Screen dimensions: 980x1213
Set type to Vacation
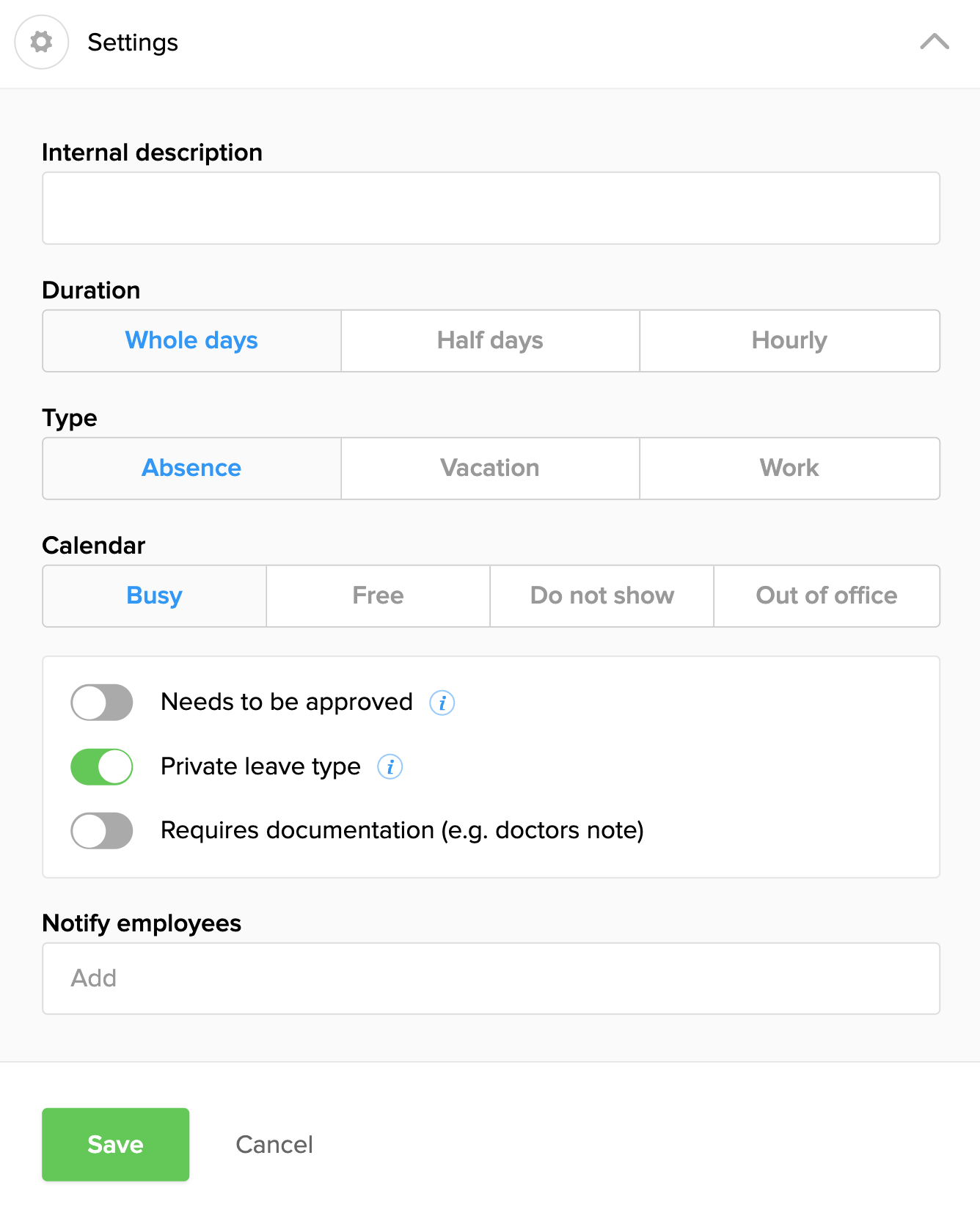490,469
